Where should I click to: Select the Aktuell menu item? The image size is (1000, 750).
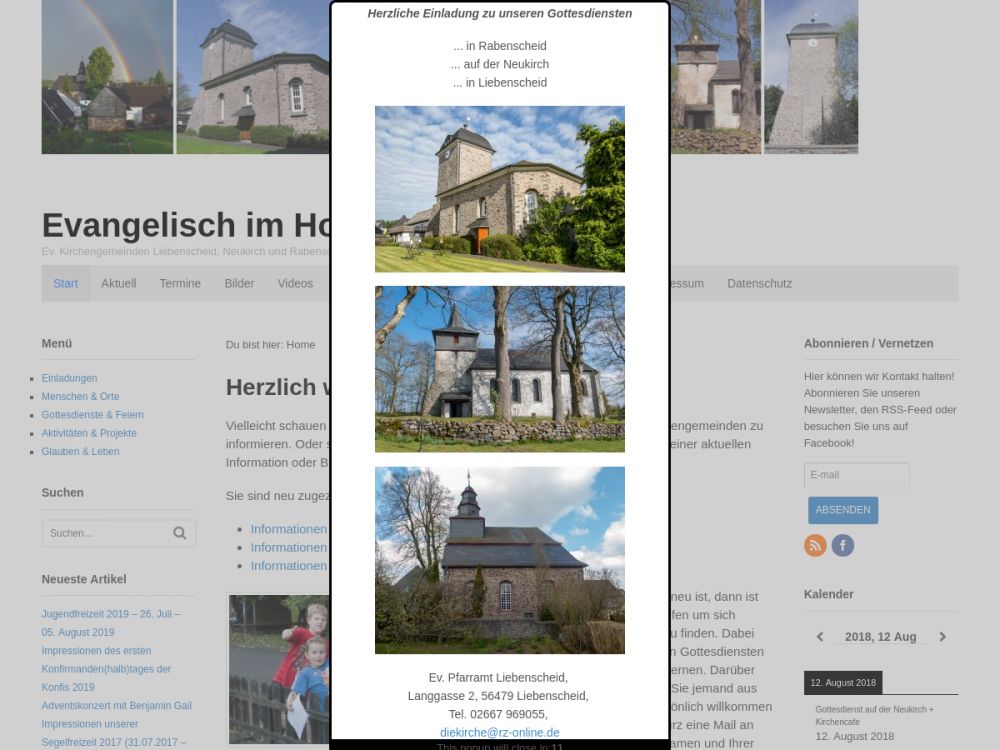[x=118, y=284]
